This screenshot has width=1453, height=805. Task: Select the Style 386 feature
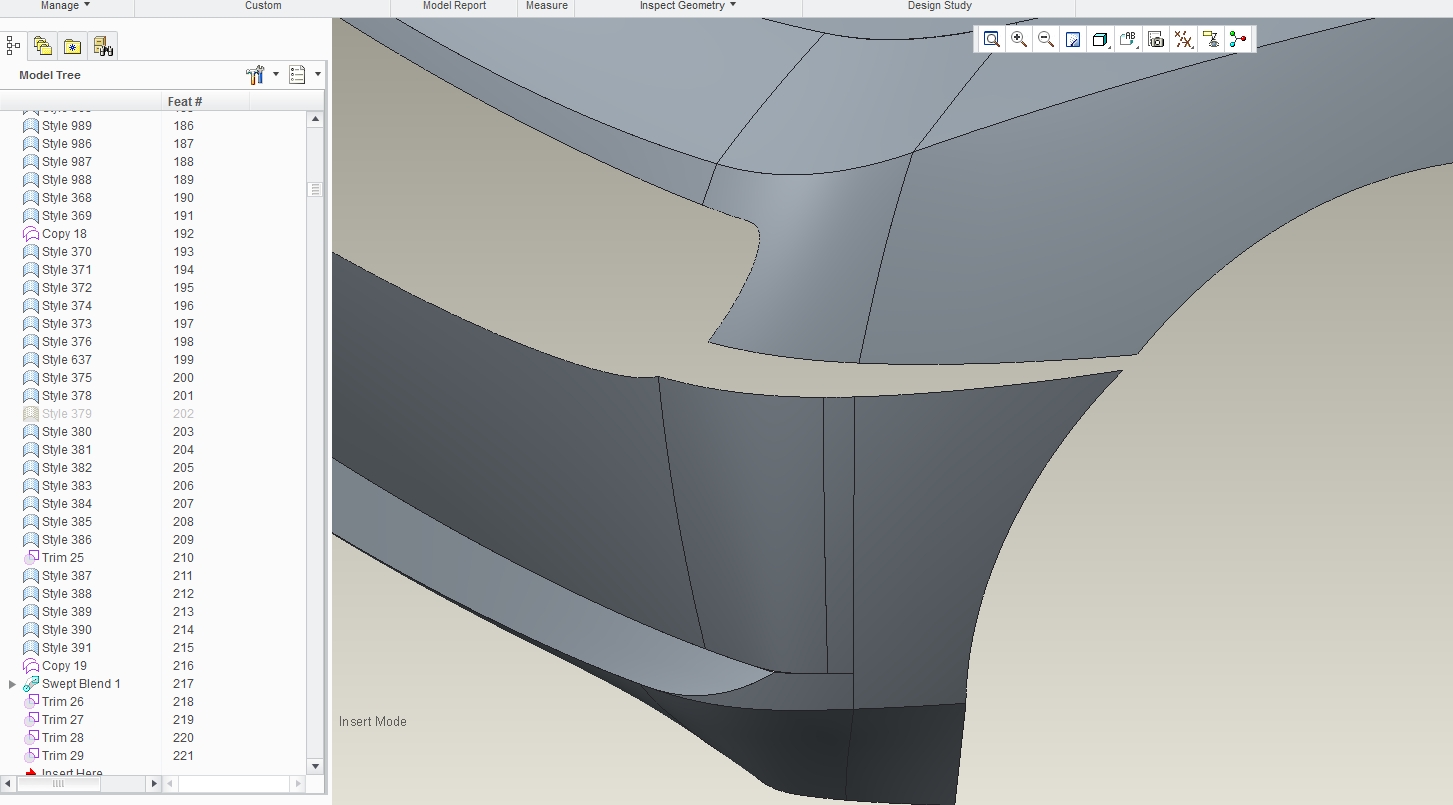pyautogui.click(x=67, y=540)
